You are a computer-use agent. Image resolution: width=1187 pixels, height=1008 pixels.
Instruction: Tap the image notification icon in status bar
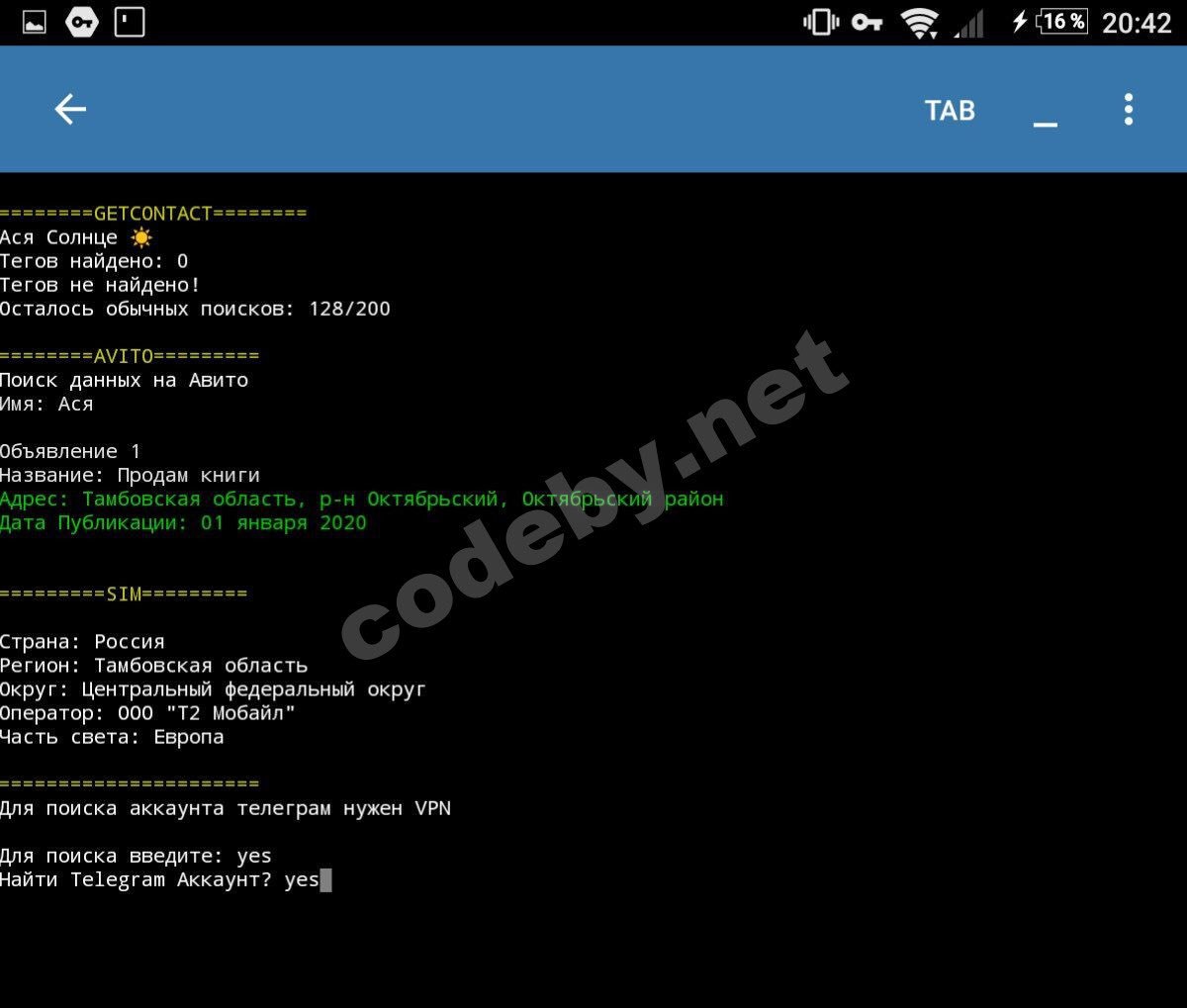coord(34,22)
